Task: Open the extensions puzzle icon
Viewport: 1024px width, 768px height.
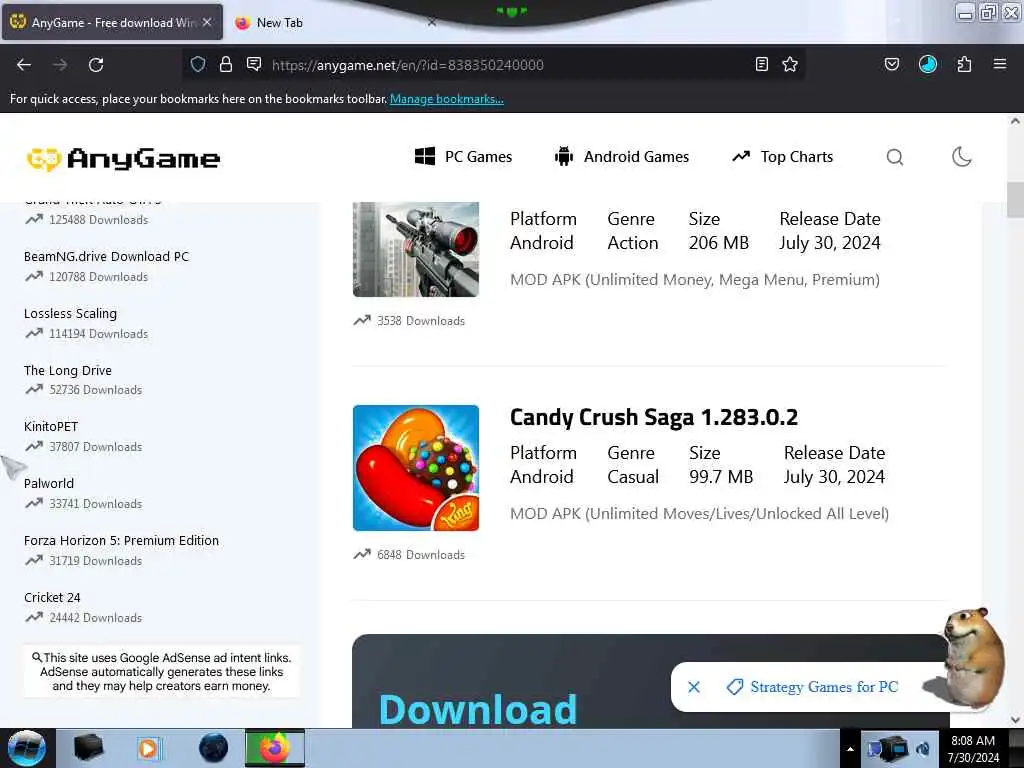Action: pos(964,64)
